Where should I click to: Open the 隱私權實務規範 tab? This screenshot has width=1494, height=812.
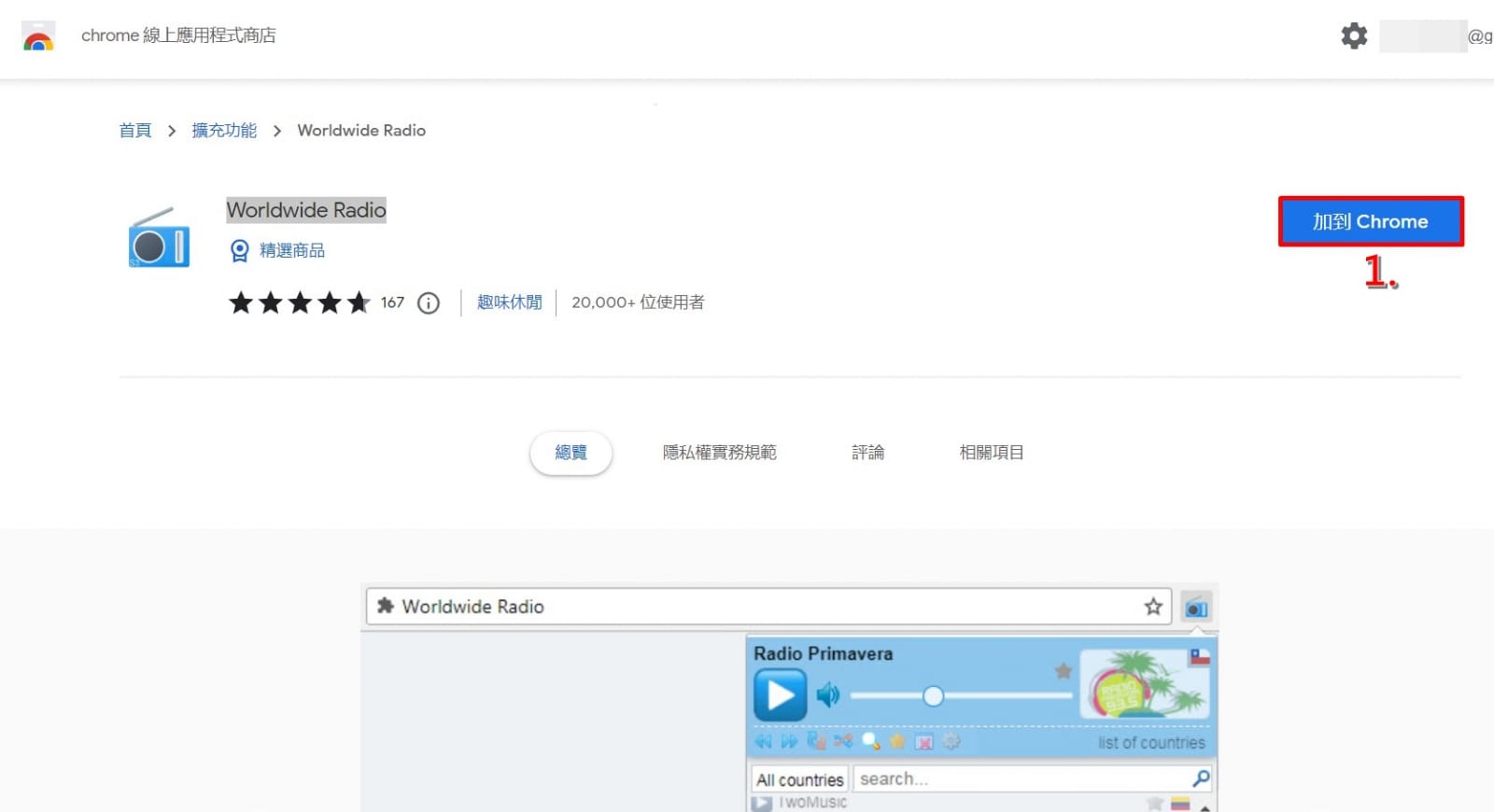coord(720,453)
